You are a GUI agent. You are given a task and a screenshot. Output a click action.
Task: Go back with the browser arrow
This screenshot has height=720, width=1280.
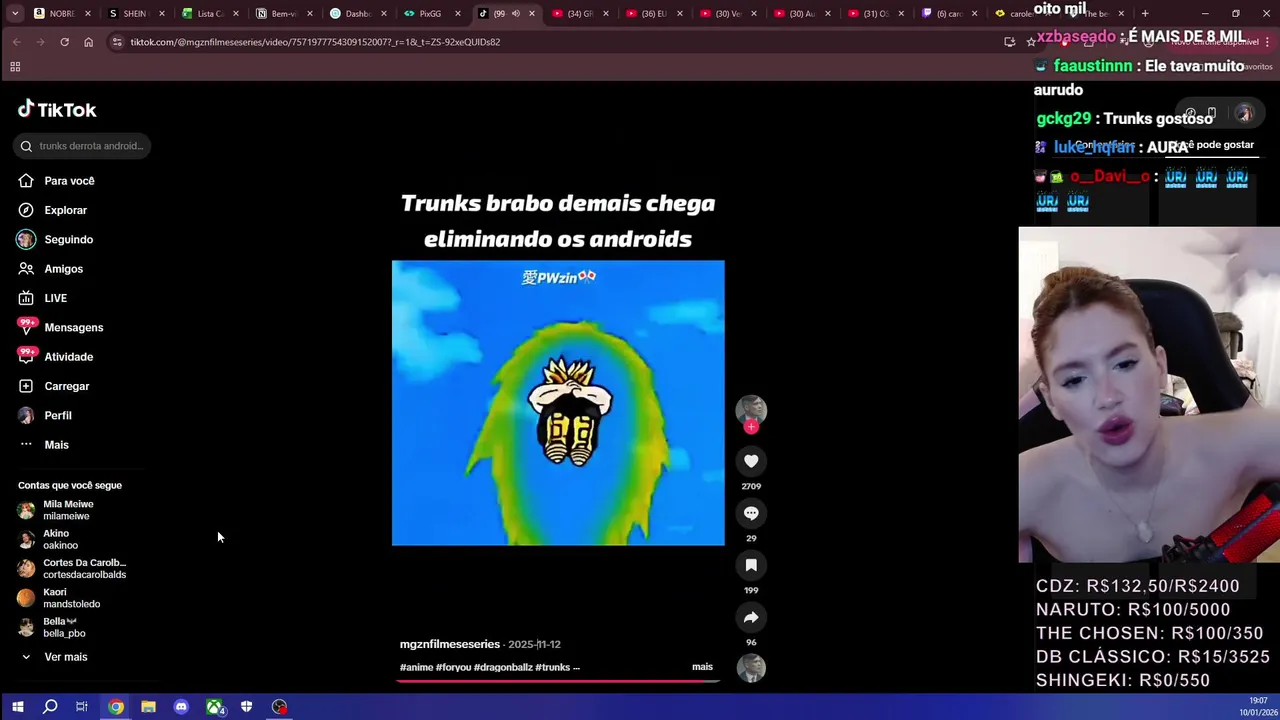point(16,42)
